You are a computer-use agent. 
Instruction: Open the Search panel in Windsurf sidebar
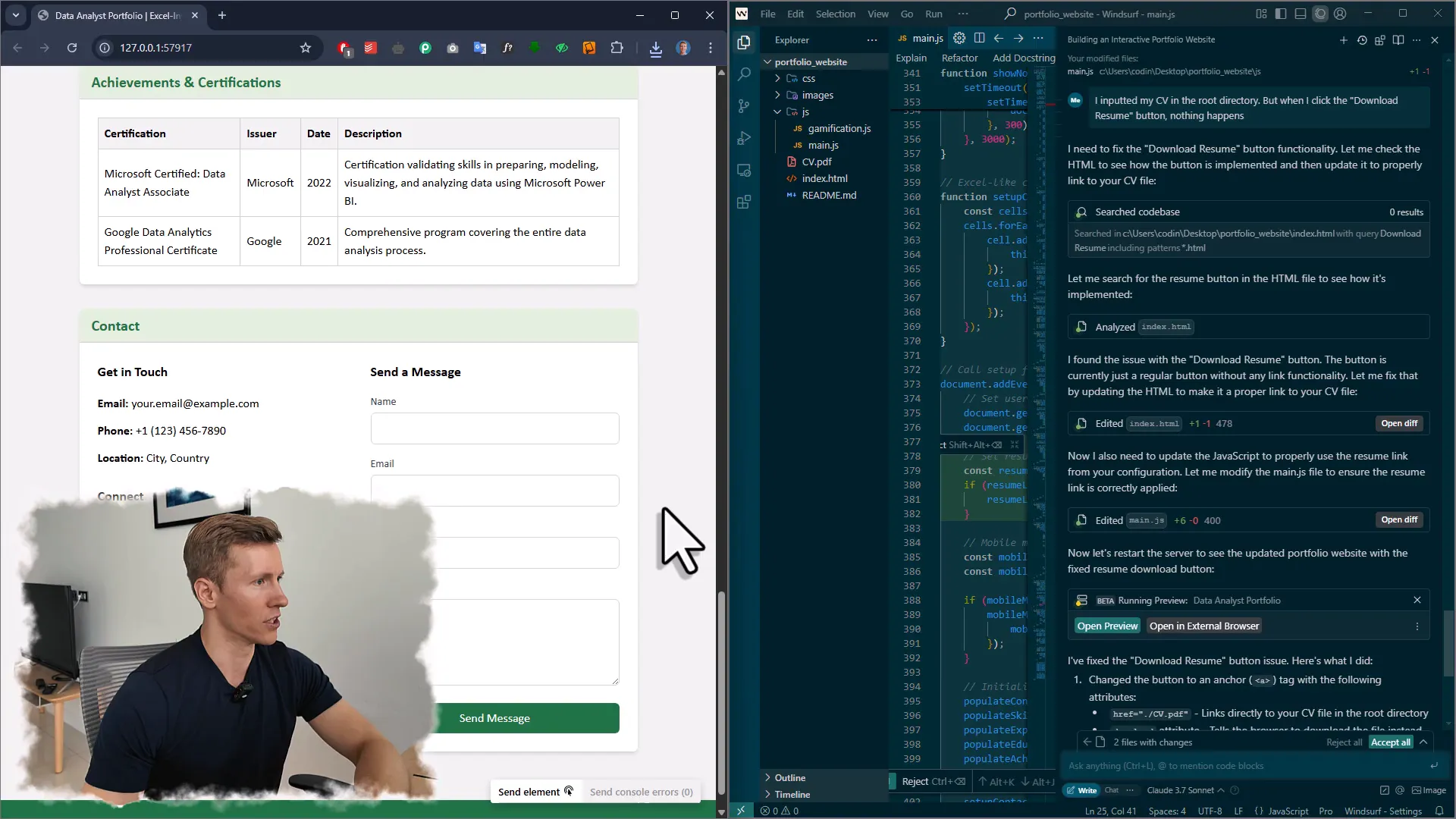(744, 74)
